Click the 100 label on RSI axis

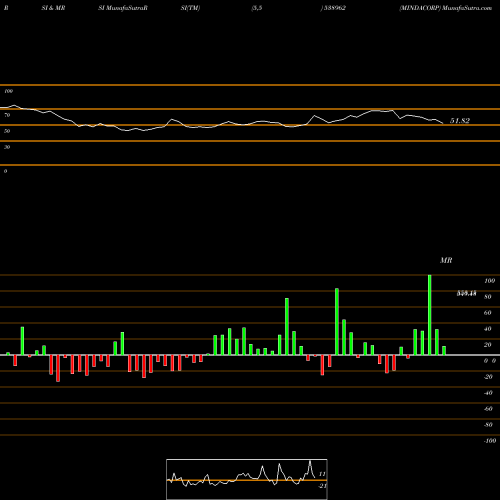coord(9,91)
